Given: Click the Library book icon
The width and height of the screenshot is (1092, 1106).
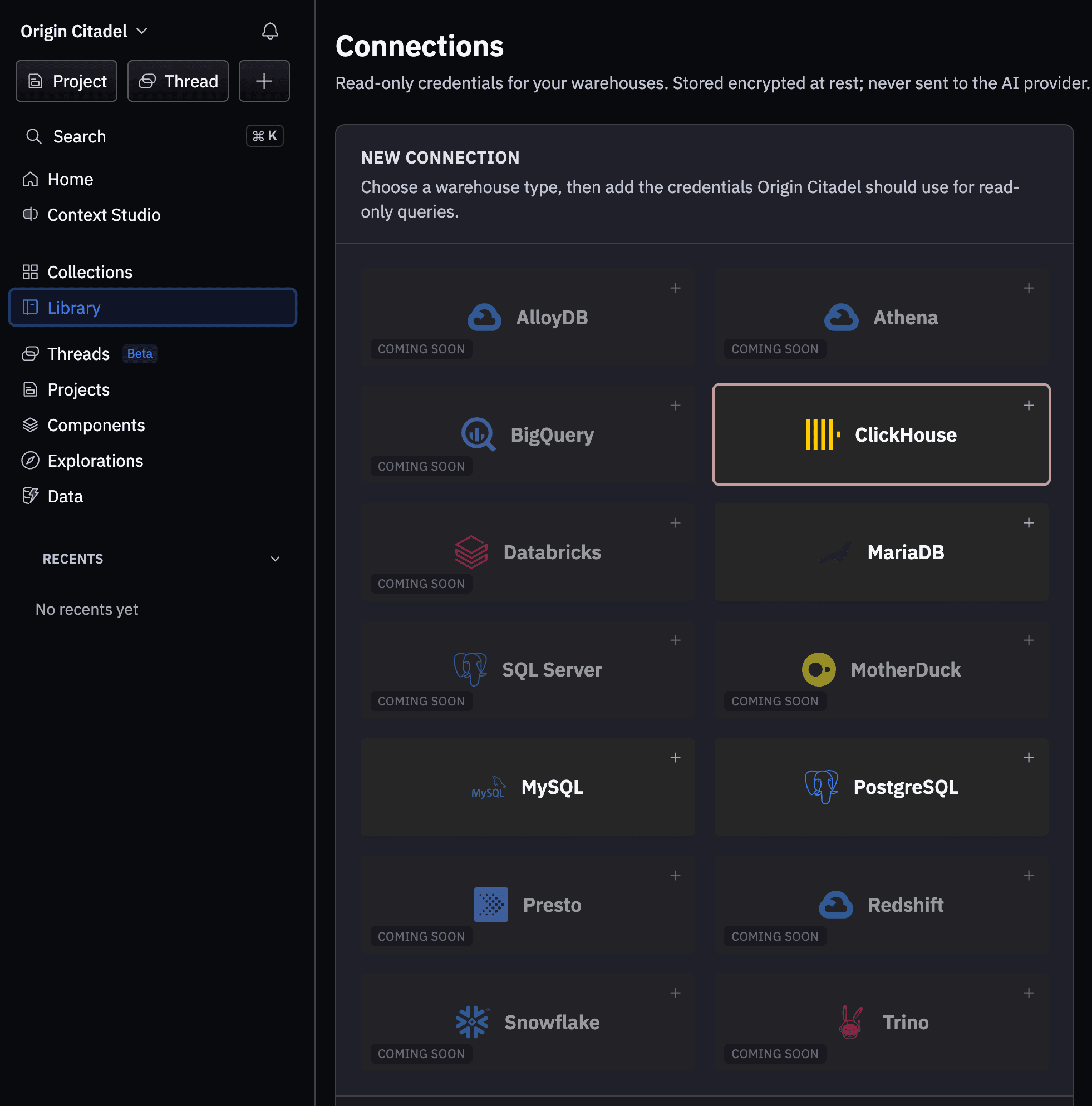Looking at the screenshot, I should [x=31, y=308].
